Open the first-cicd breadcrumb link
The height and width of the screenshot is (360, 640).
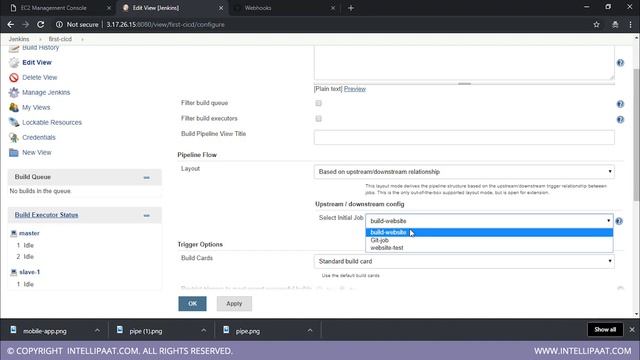coord(60,39)
